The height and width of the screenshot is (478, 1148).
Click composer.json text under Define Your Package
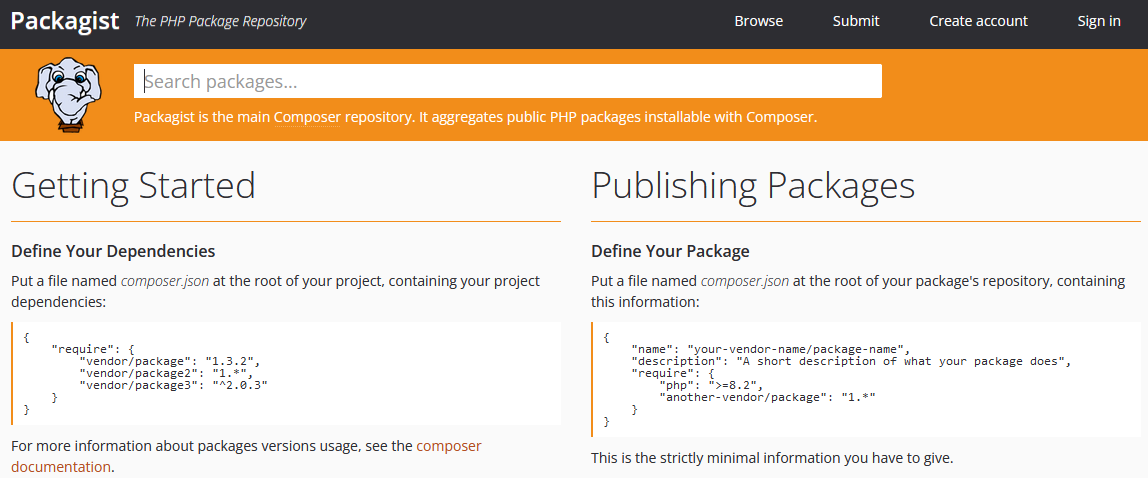point(745,281)
